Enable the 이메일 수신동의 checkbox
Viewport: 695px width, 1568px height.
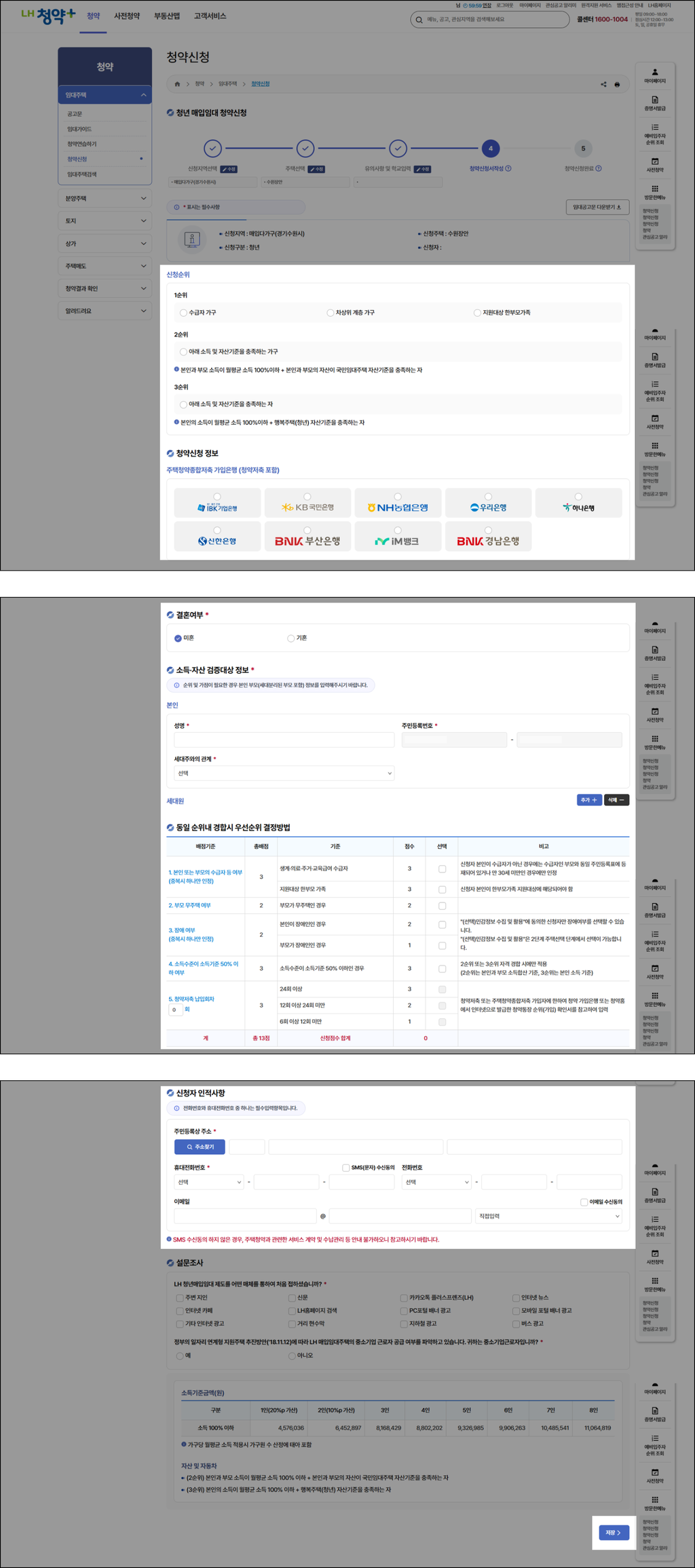pos(584,1202)
